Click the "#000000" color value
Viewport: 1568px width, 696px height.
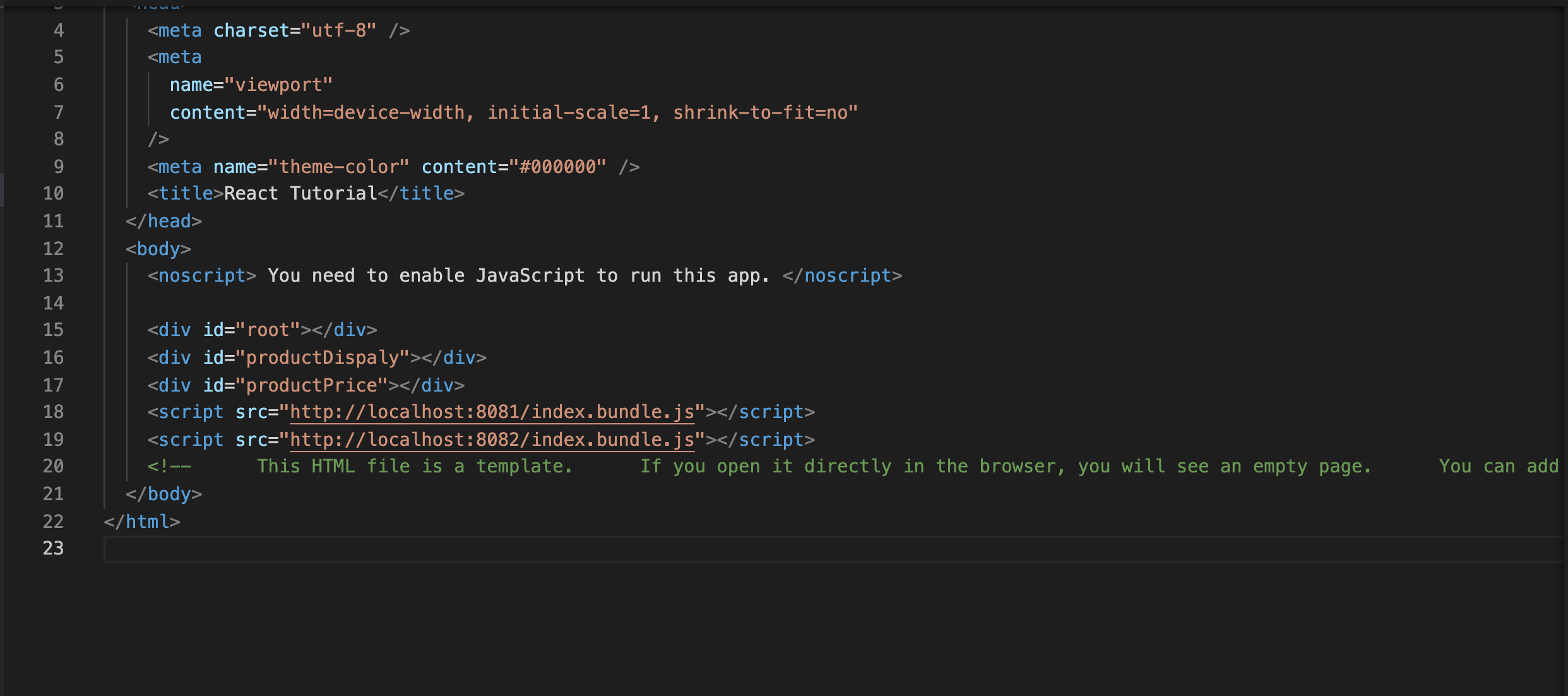coord(557,167)
